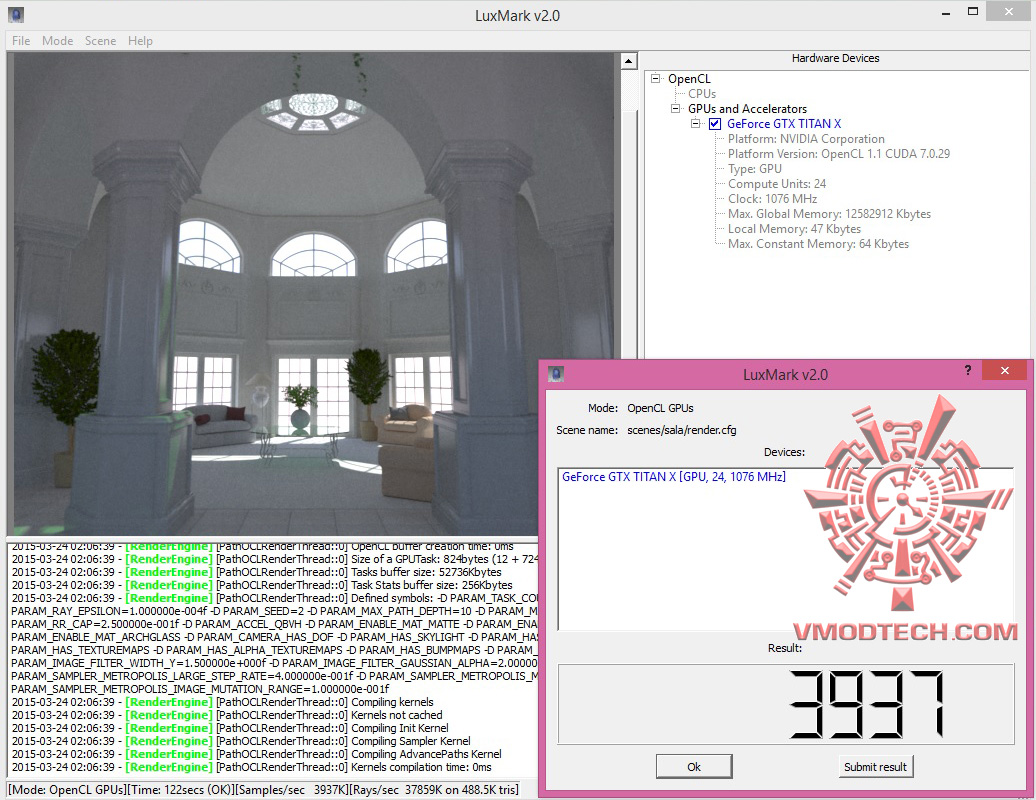Click the Ok button
Screen dimensions: 1036x800
[x=694, y=767]
